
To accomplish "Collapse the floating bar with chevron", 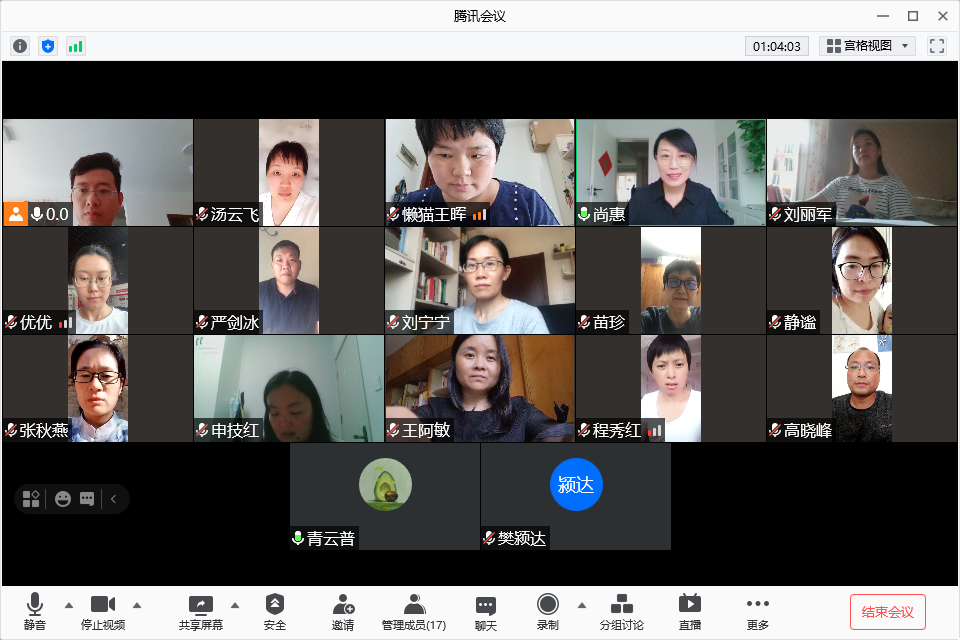I will [113, 499].
